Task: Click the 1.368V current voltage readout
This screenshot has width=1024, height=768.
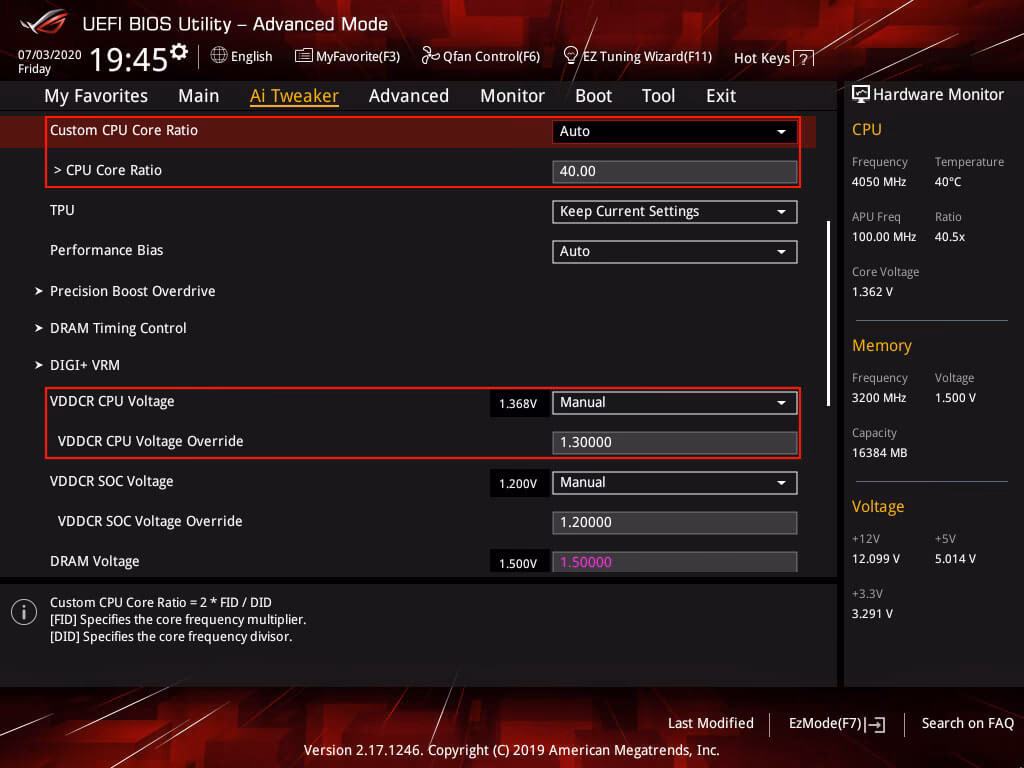Action: [518, 404]
